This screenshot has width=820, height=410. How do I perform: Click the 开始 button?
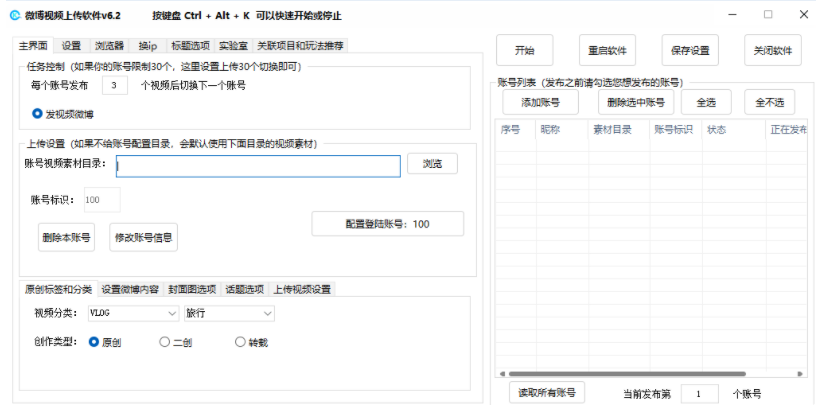point(525,51)
